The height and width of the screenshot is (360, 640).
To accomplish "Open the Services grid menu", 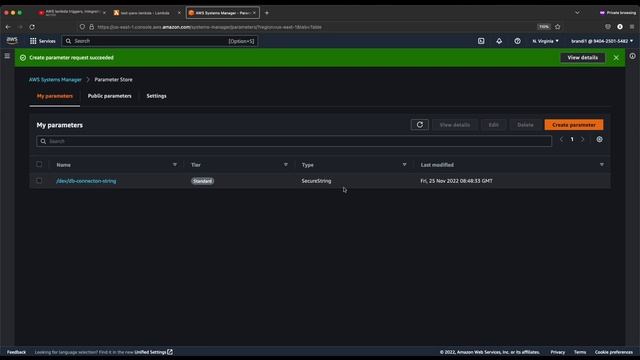I will [42, 41].
